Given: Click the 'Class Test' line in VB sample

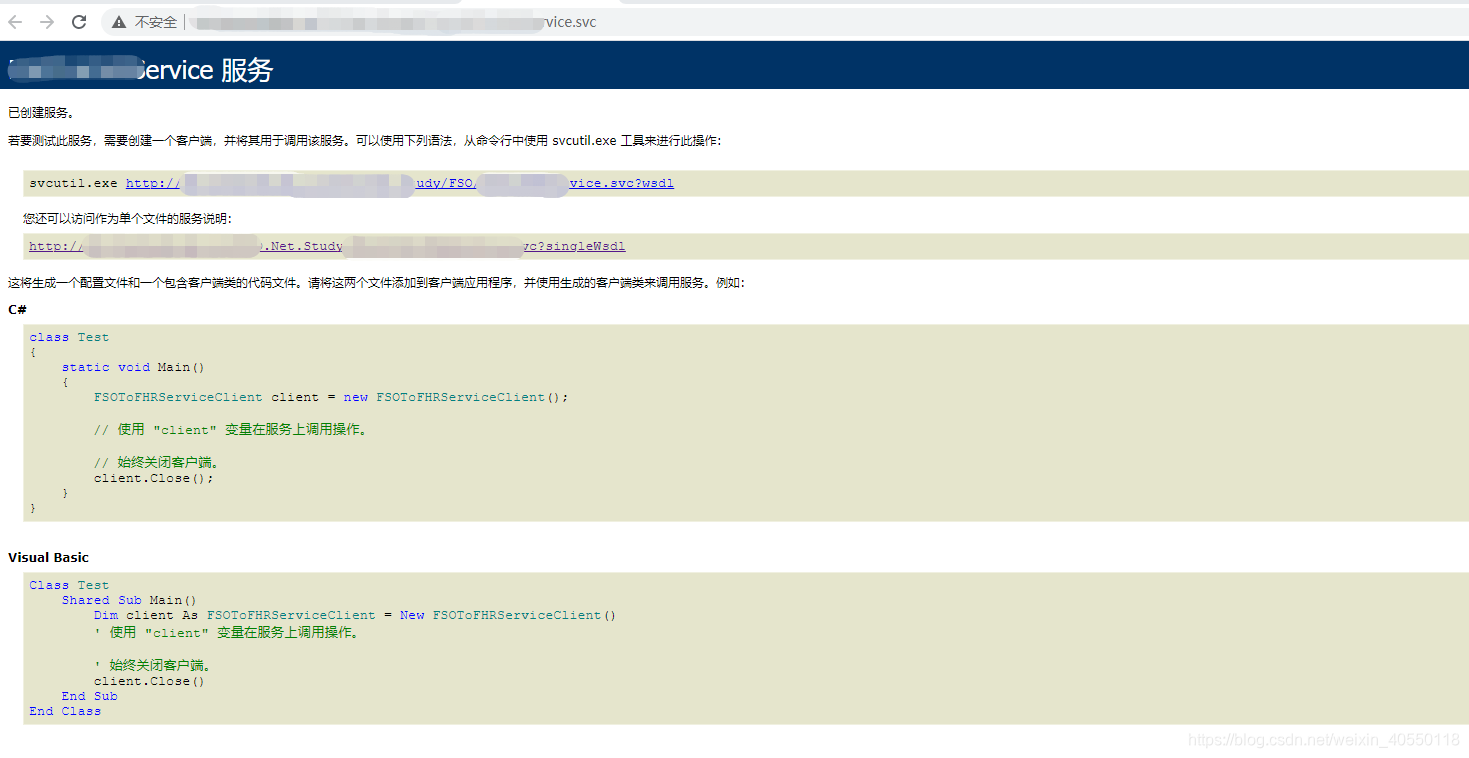Looking at the screenshot, I should click(69, 585).
